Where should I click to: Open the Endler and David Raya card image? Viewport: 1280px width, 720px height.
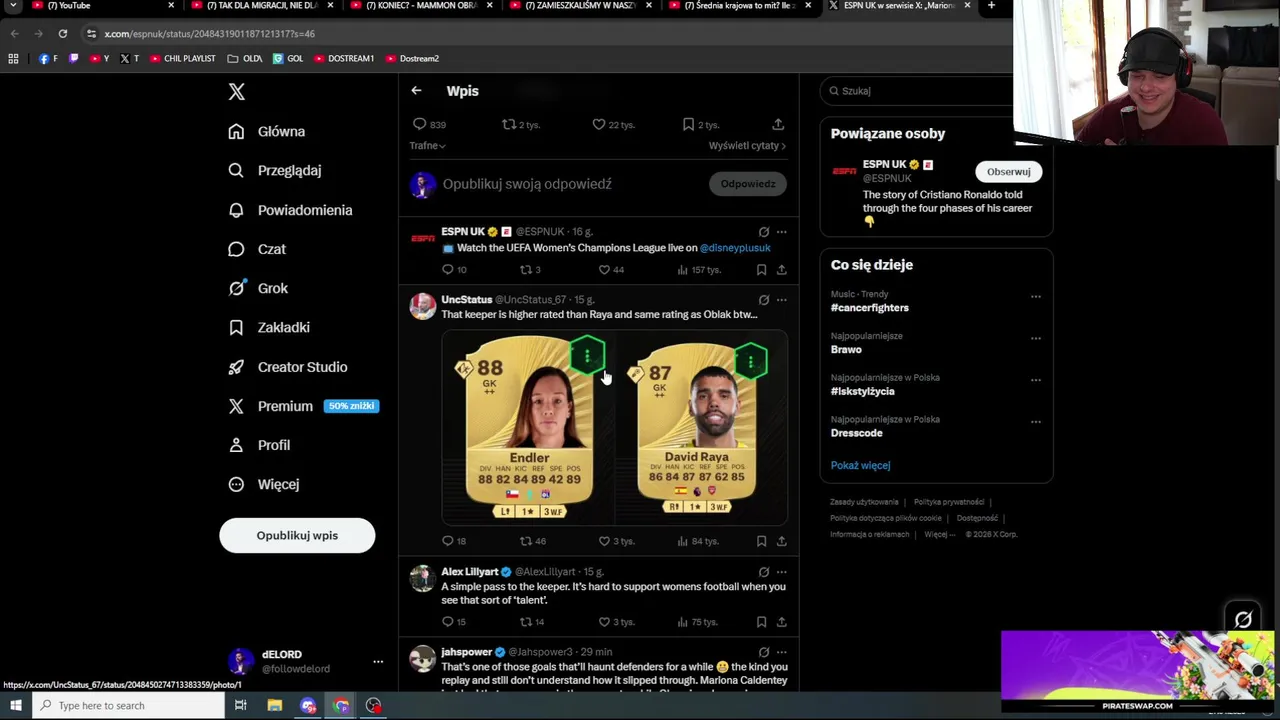[614, 427]
